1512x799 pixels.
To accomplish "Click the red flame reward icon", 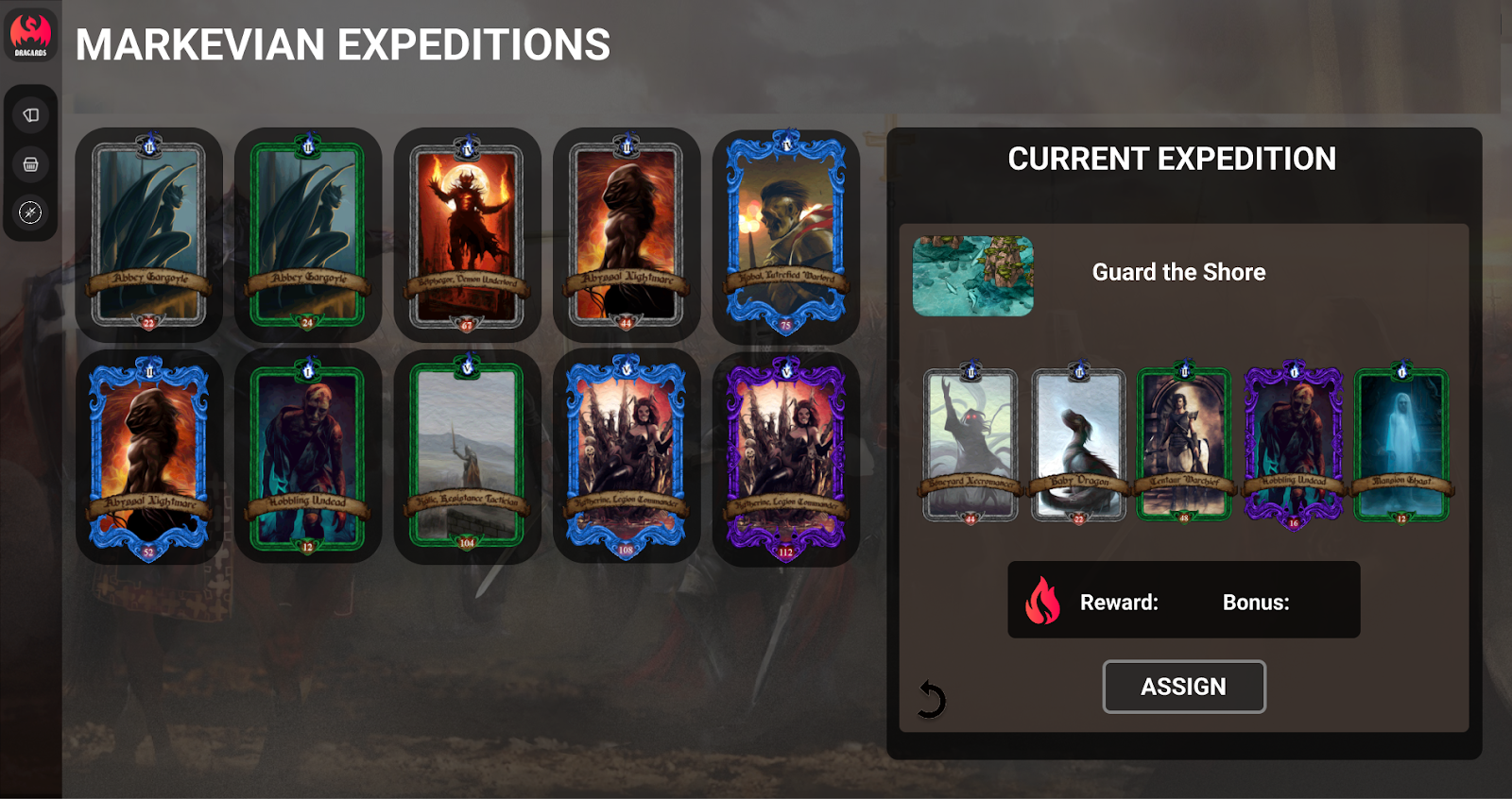I will coord(1043,601).
